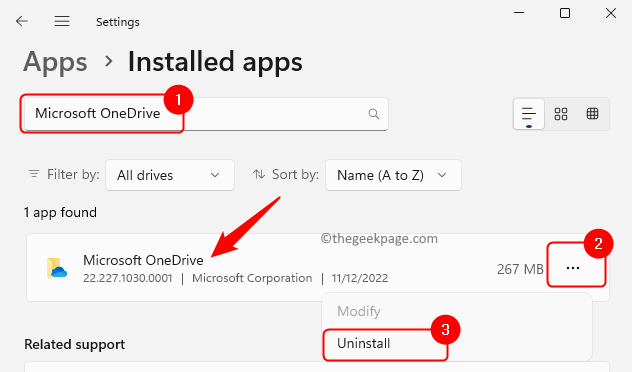Click the Microsoft OneDrive search field
This screenshot has height=372, width=632.
click(206, 114)
